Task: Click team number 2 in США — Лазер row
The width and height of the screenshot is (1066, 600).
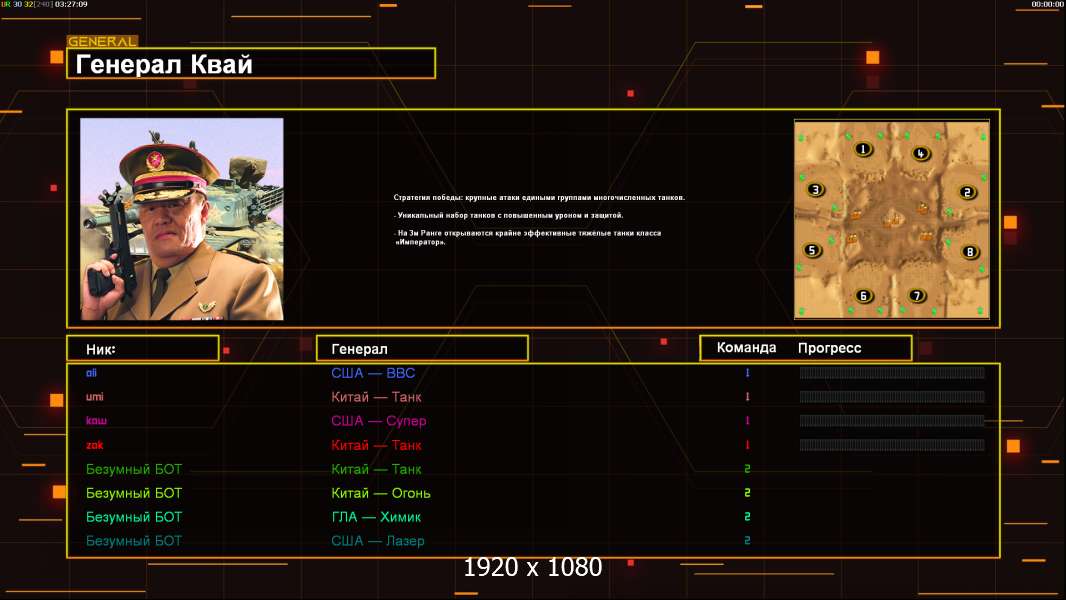Action: (747, 540)
